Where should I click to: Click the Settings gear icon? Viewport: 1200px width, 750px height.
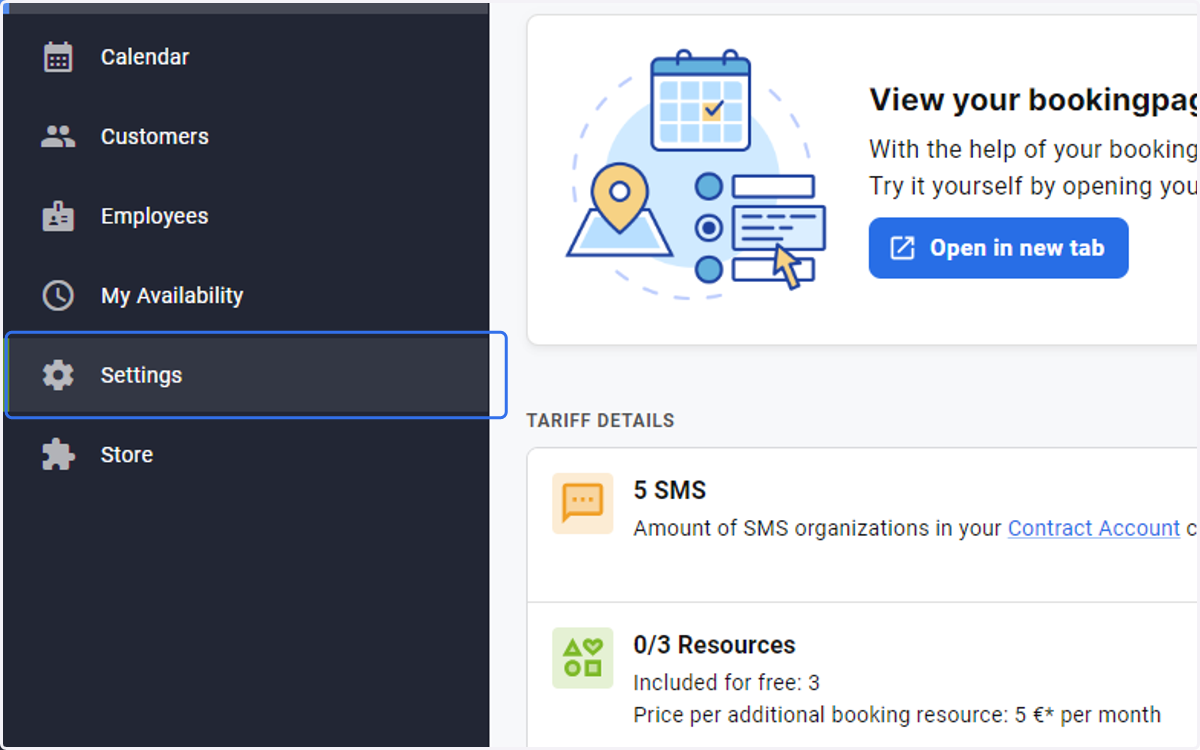[58, 375]
